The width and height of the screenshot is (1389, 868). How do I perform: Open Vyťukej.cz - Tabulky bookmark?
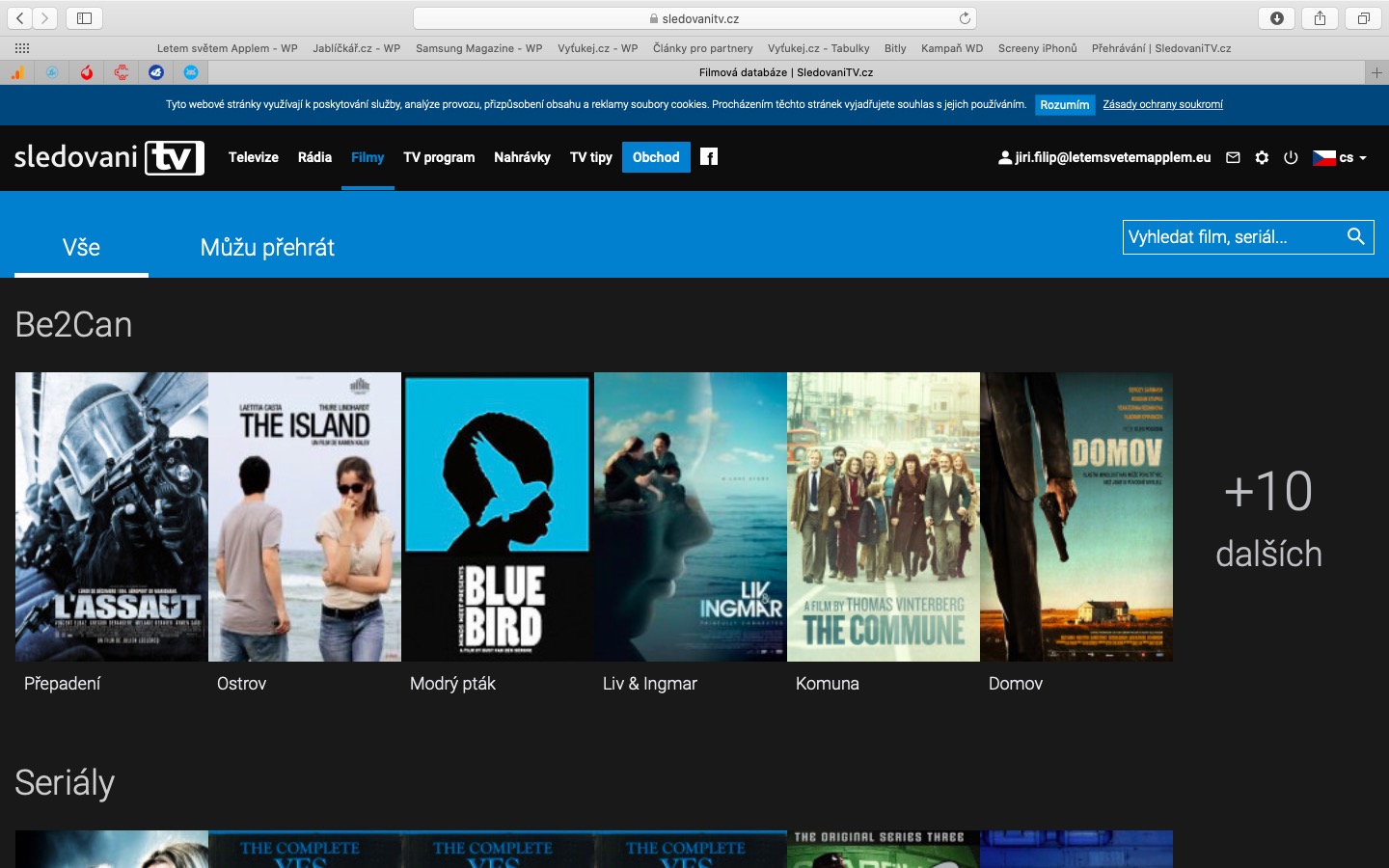pos(819,48)
